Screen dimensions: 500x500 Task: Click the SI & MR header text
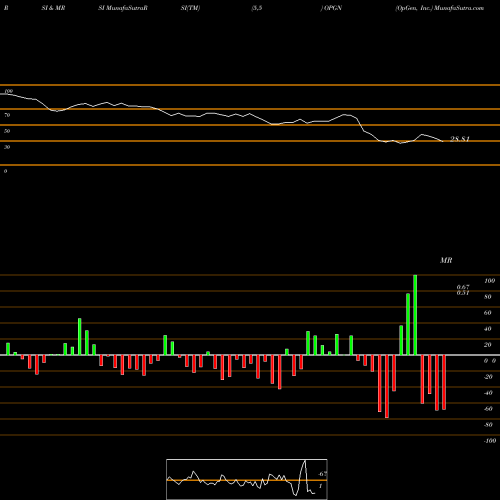pos(53,8)
